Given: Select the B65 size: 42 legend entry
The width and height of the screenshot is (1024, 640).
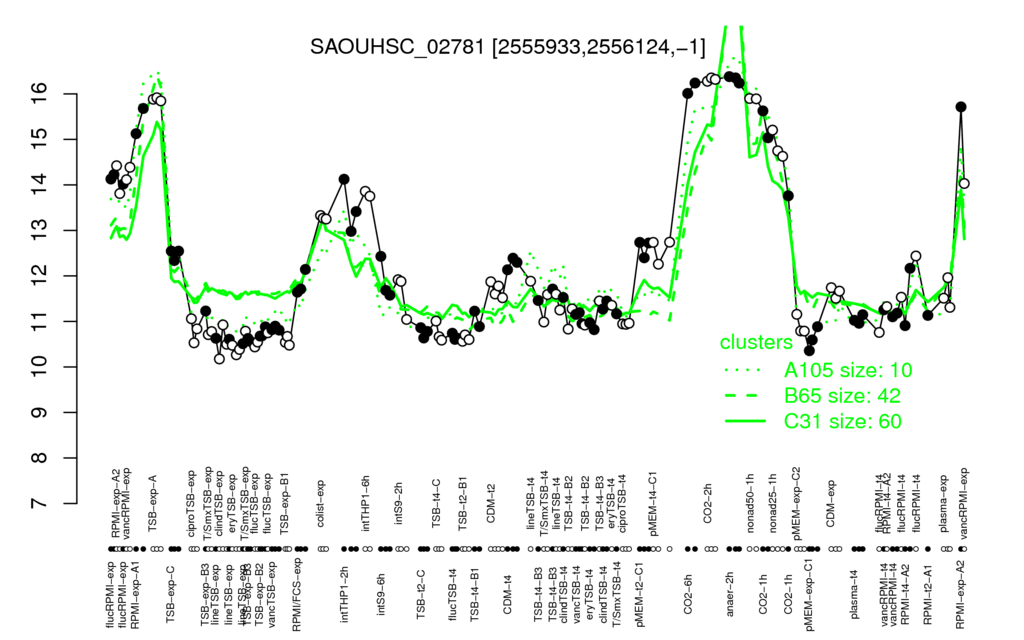Looking at the screenshot, I should pos(842,396).
